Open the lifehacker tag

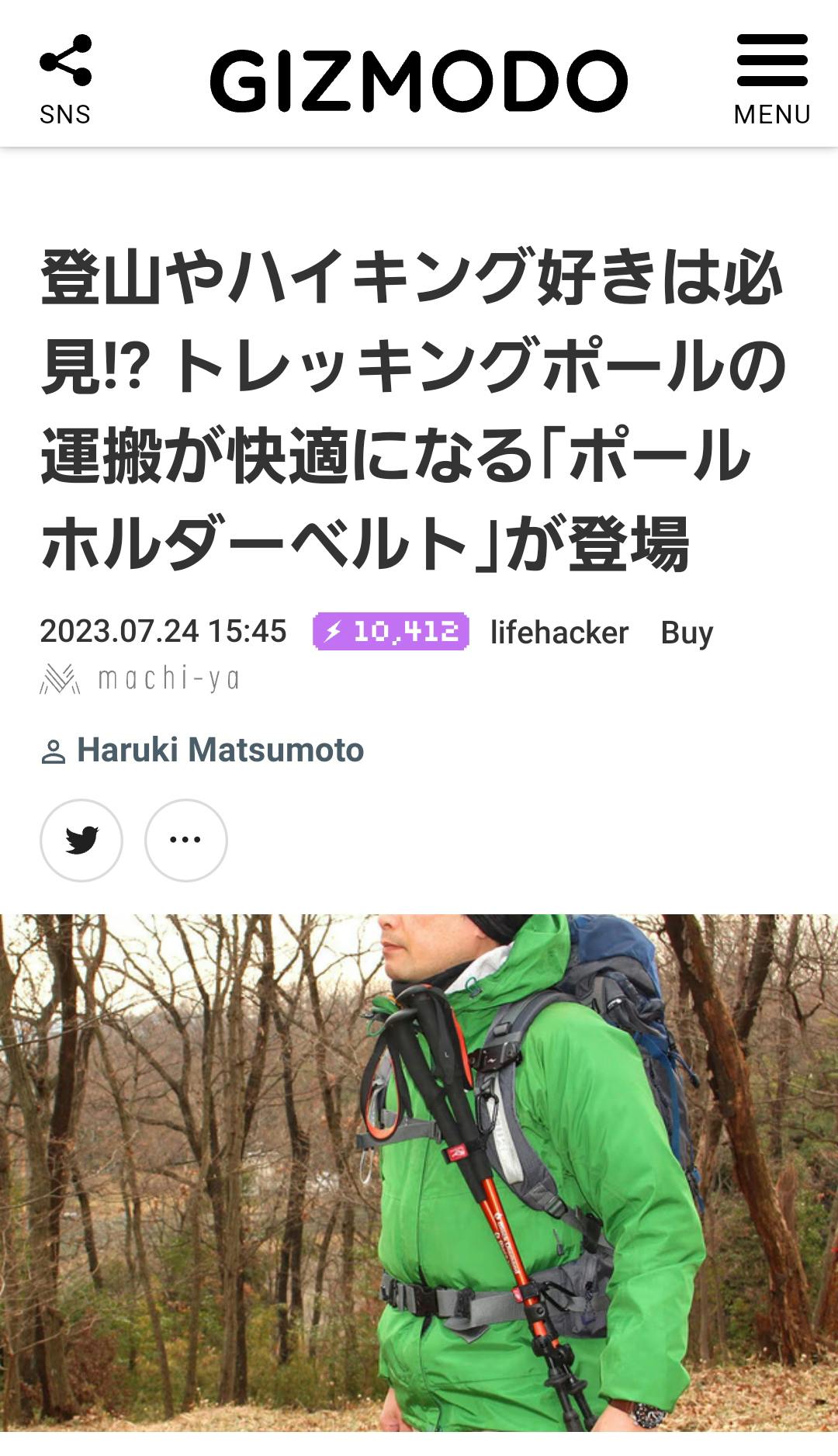click(x=559, y=633)
